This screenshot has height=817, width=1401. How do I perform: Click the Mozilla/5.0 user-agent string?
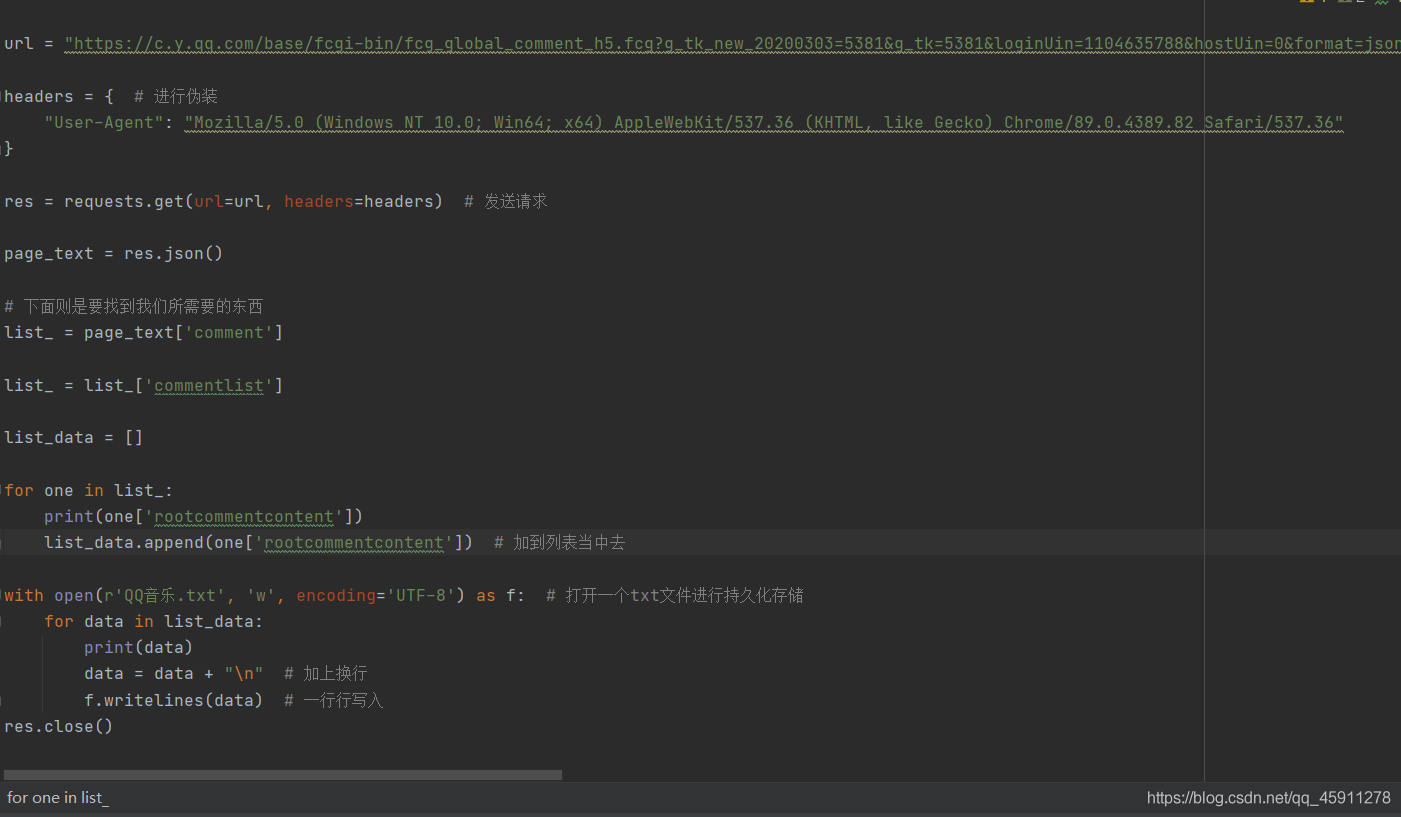click(763, 123)
